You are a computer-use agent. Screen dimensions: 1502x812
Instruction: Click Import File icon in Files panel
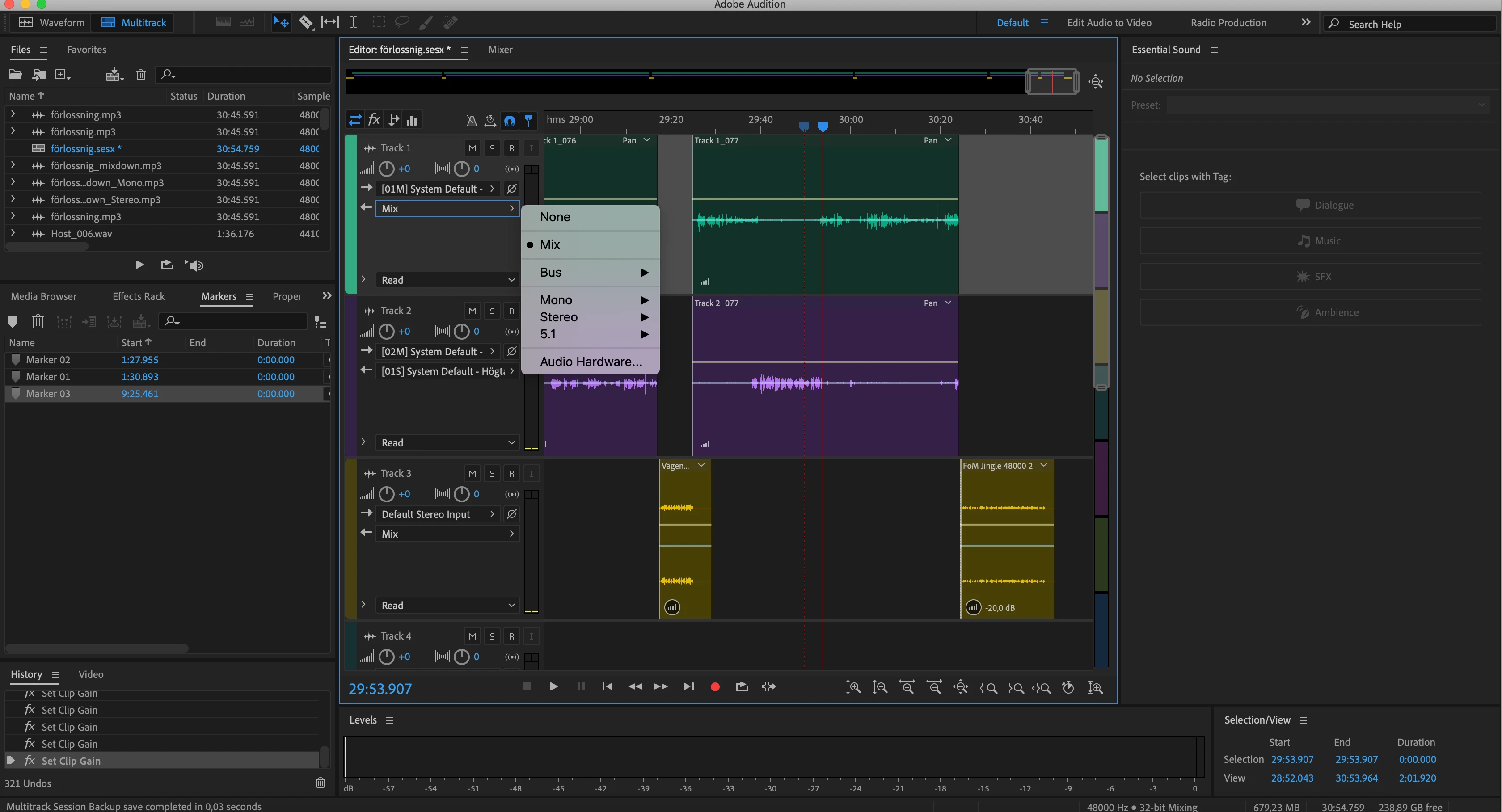point(40,75)
